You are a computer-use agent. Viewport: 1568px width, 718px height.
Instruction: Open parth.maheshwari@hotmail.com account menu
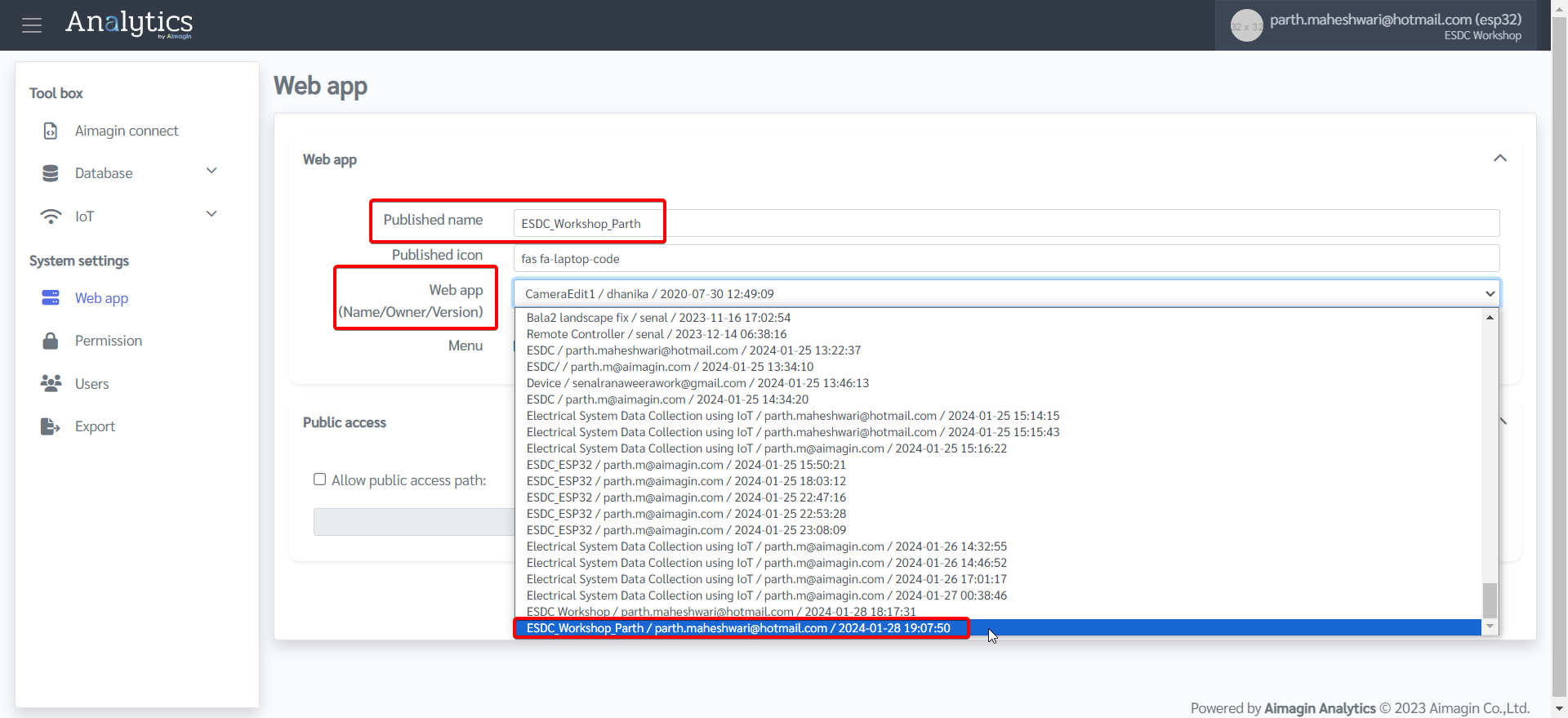(x=1376, y=25)
